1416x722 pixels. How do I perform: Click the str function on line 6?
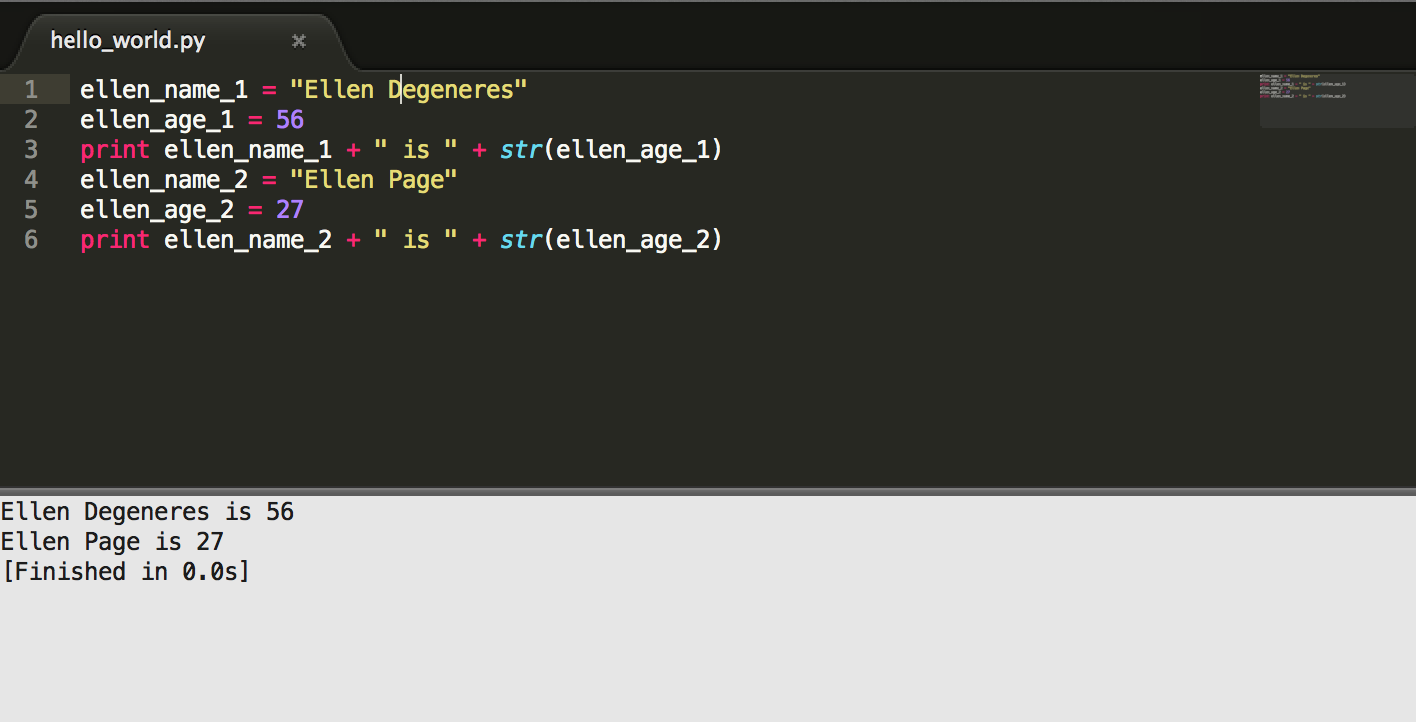pos(521,240)
